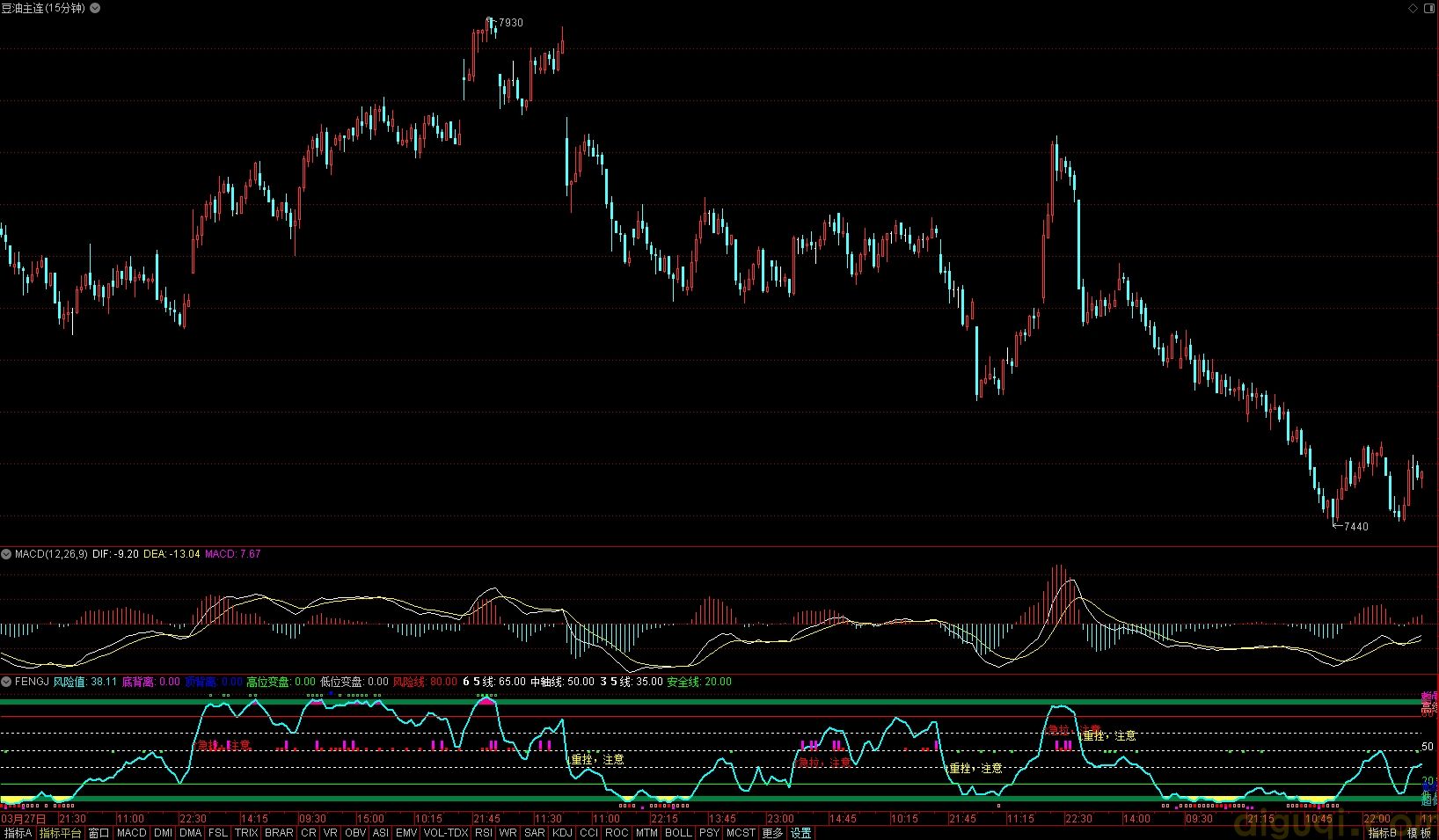The width and height of the screenshot is (1439, 840).
Task: Click the 豆油主连(15分钟) chart title
Action: (x=43, y=8)
